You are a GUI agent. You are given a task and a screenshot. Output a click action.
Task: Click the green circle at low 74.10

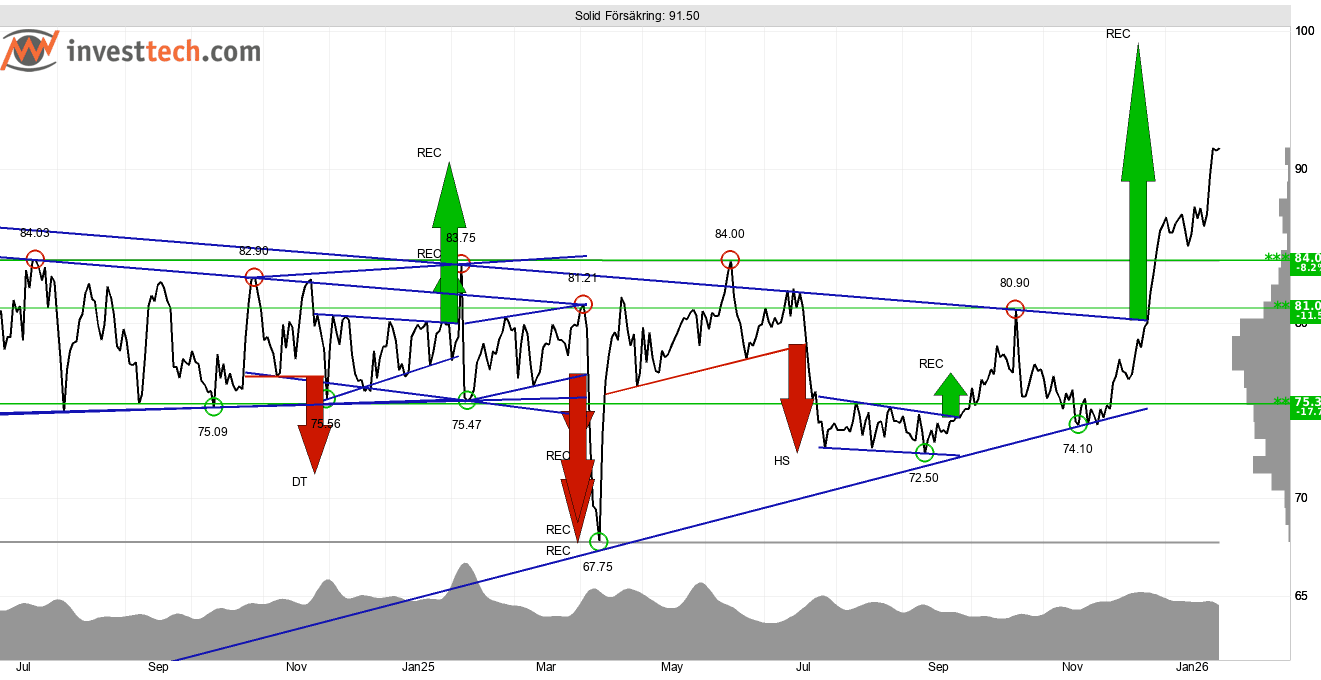1077,424
